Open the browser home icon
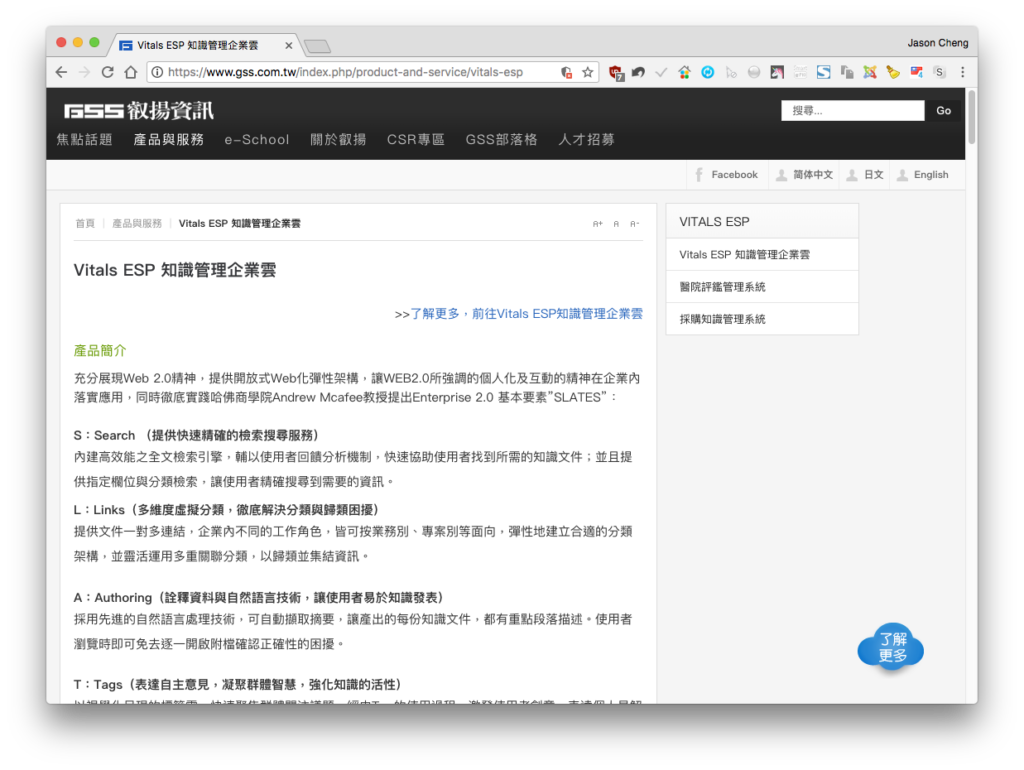Image resolution: width=1024 pixels, height=770 pixels. 131,72
